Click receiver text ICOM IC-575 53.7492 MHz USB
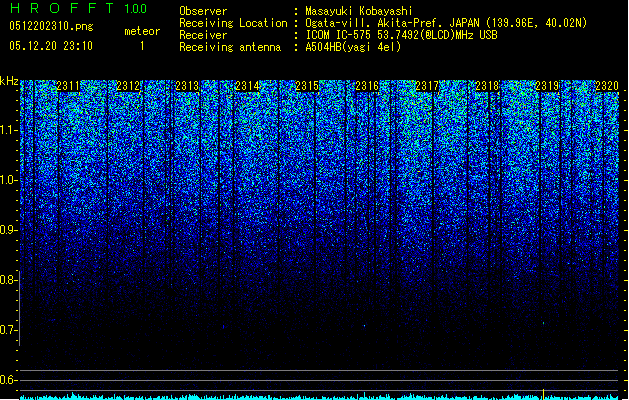The height and width of the screenshot is (400, 629). [402, 35]
